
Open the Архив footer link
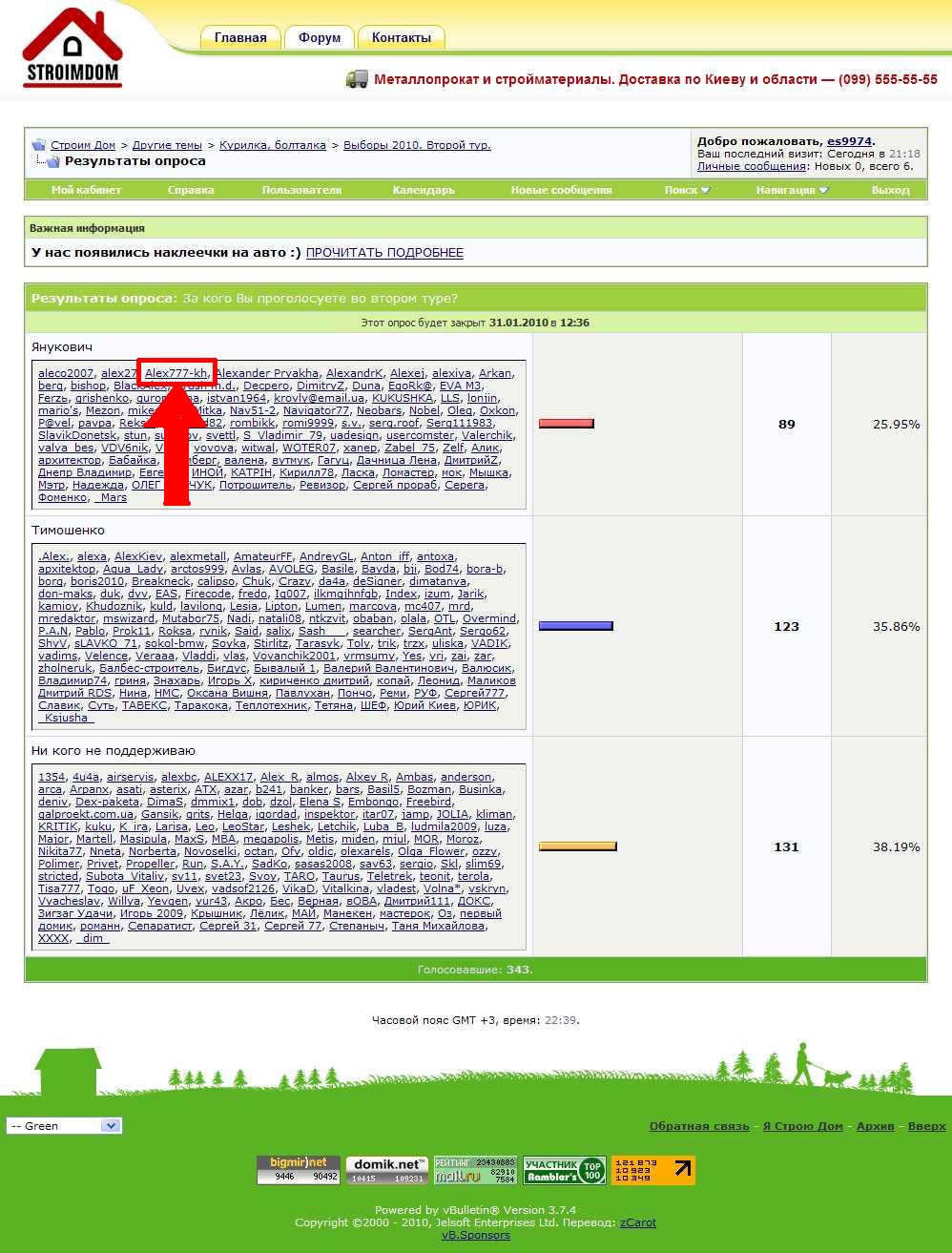[876, 1126]
